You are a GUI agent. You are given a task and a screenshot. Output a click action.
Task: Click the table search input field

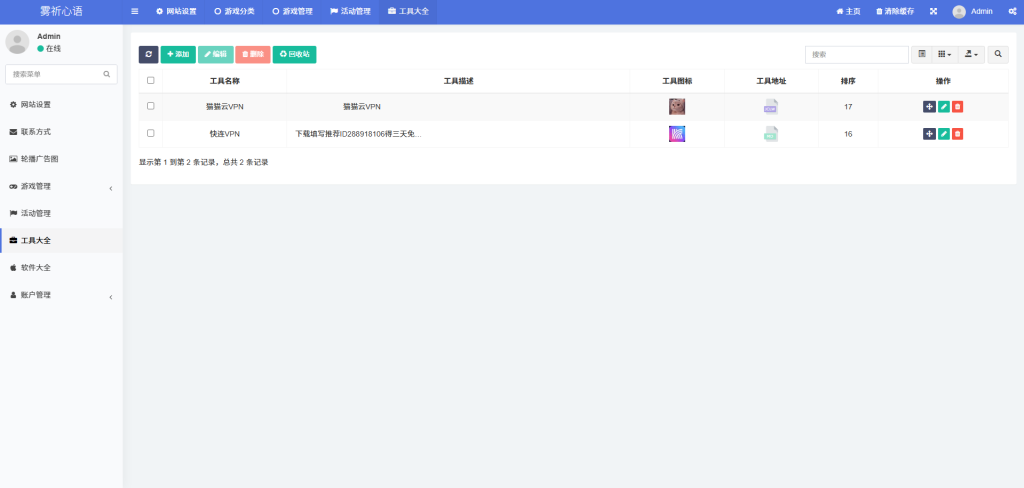coord(856,54)
